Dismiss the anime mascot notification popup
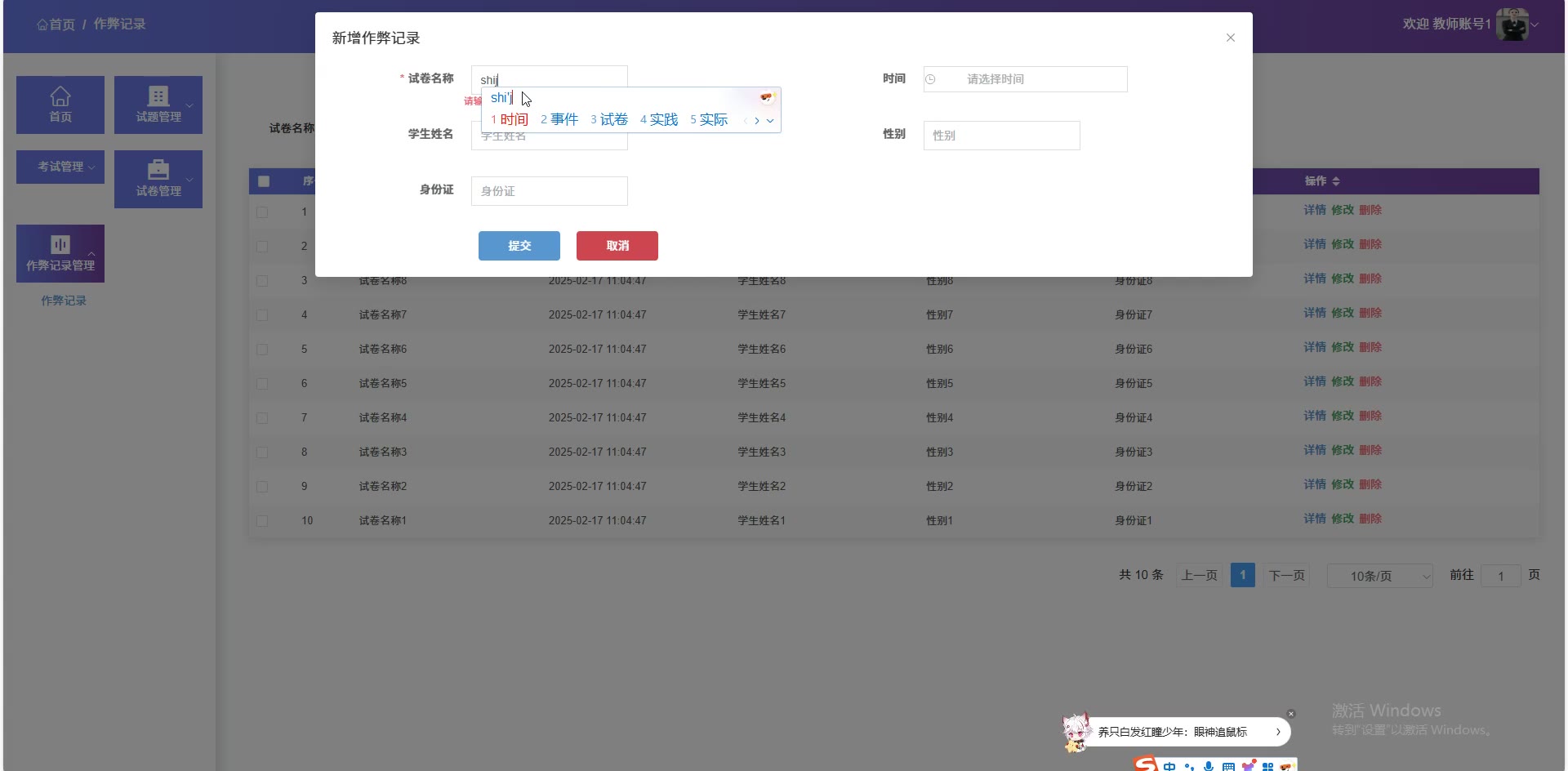Screen dimensions: 1568x771 point(1291,714)
